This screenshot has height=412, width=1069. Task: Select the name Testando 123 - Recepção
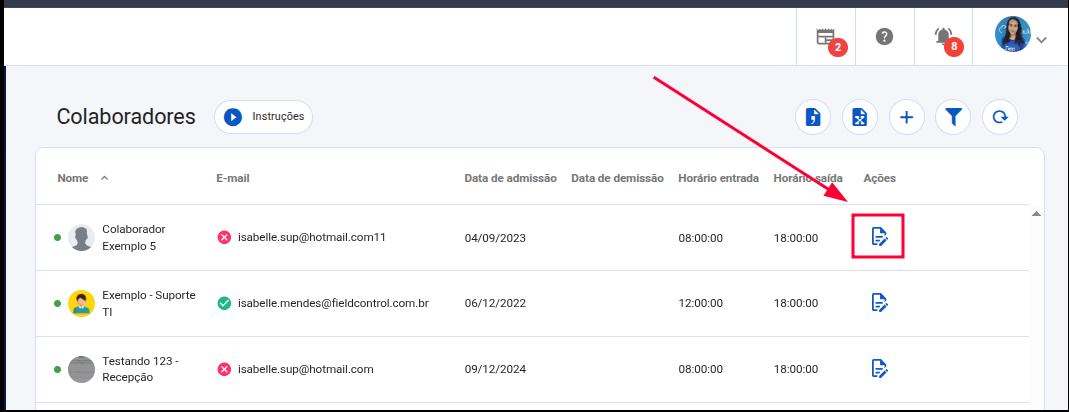point(140,369)
